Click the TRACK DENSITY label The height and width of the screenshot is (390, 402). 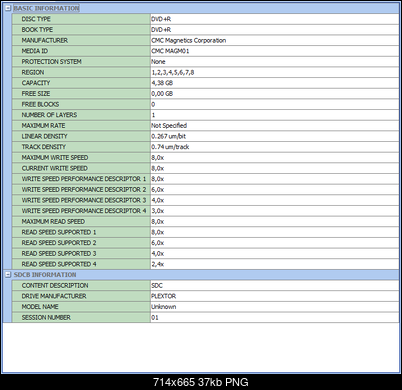pyautogui.click(x=44, y=147)
